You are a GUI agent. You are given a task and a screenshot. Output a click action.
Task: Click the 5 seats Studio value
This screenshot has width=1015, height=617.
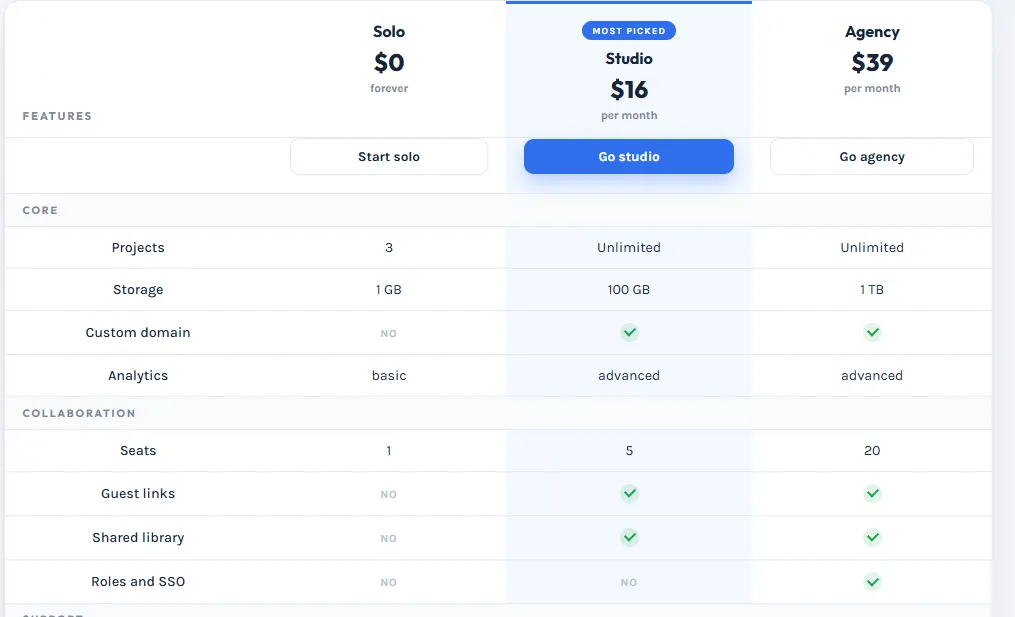pyautogui.click(x=629, y=451)
